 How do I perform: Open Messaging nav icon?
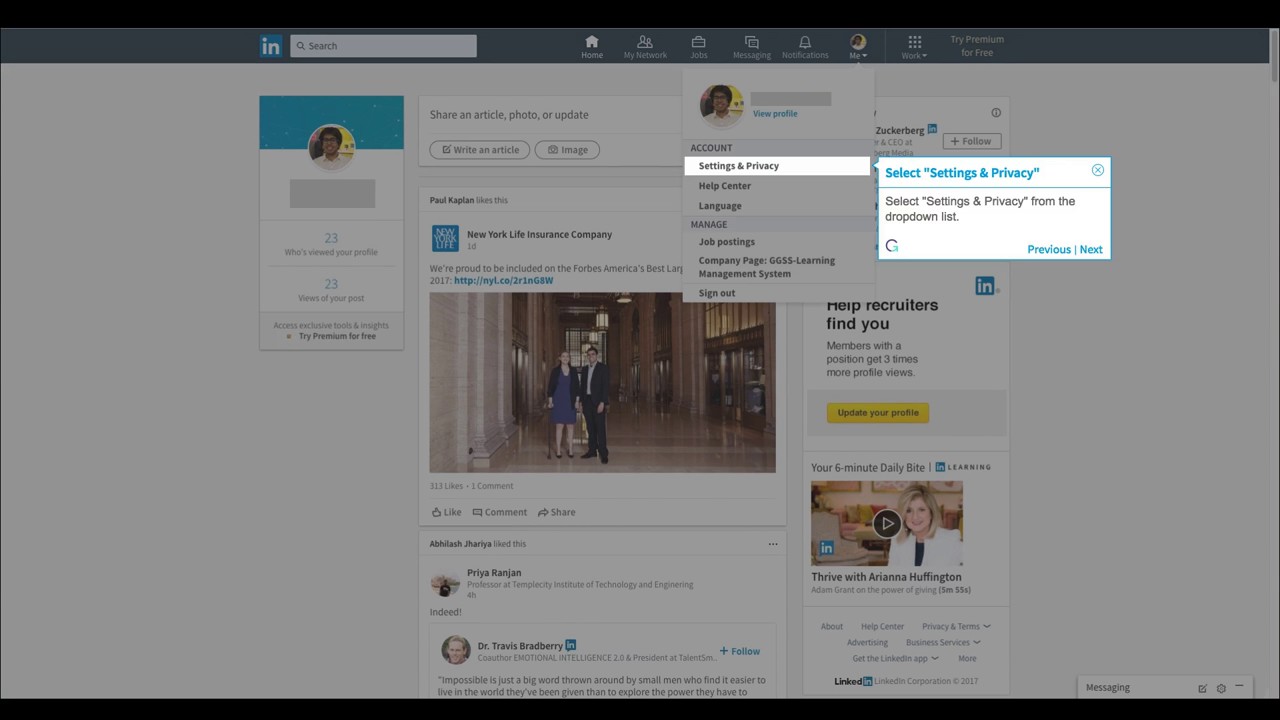[751, 46]
